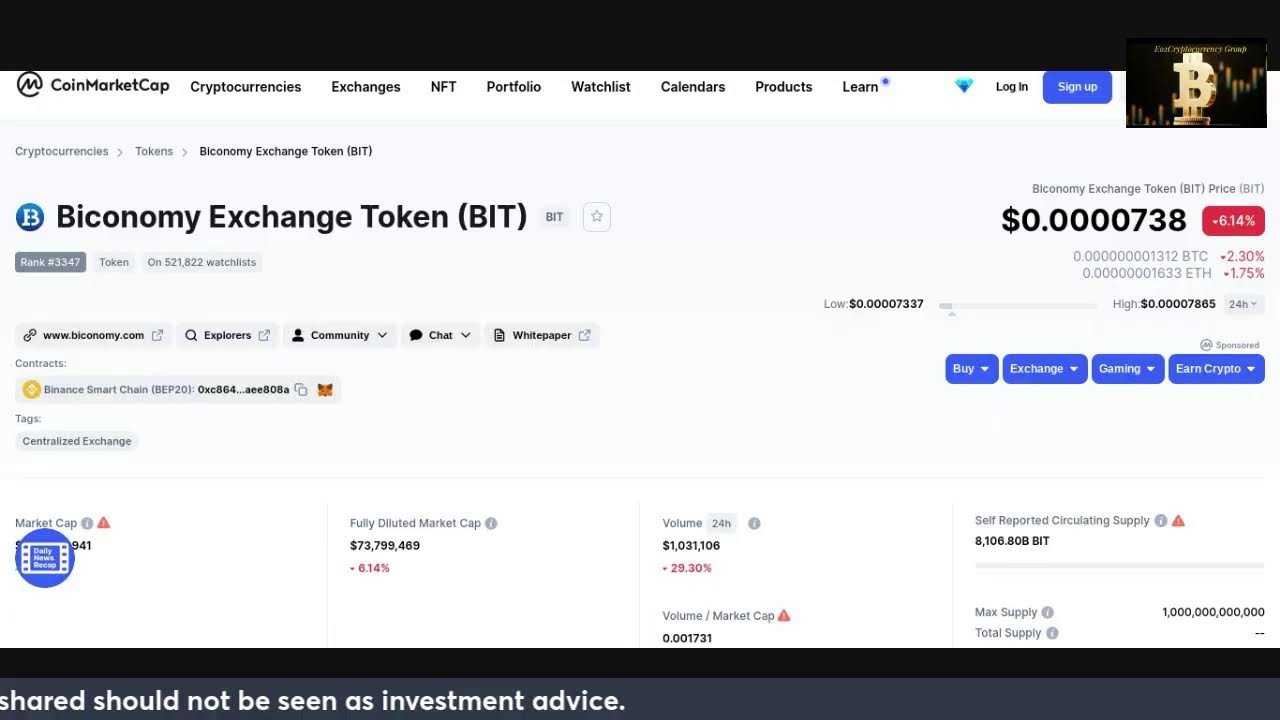1280x720 pixels.
Task: Open the Gaming dropdown
Action: click(x=1128, y=369)
